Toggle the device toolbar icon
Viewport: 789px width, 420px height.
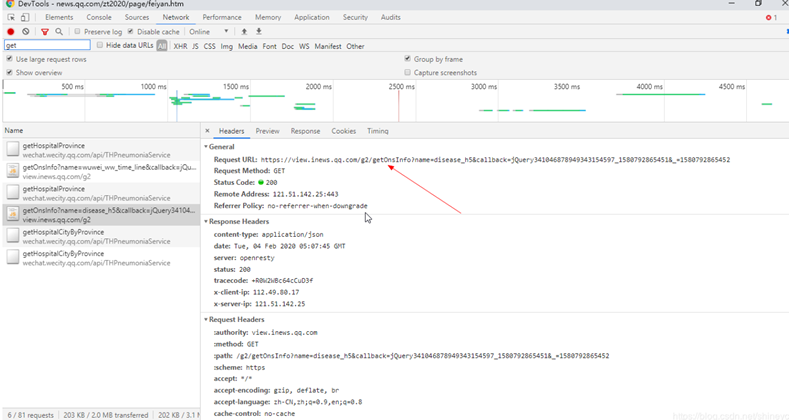(x=25, y=17)
